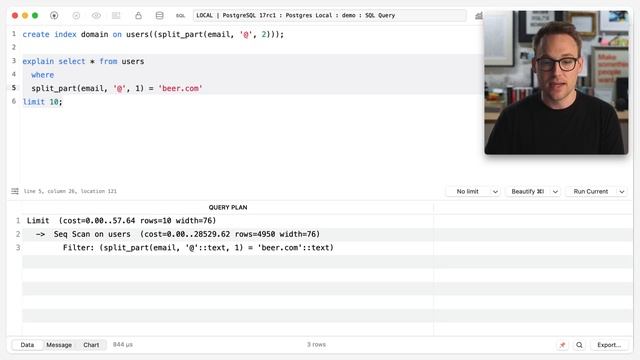Click the search magnifier icon in bottom bar
This screenshot has width=640, height=360.
tap(579, 345)
